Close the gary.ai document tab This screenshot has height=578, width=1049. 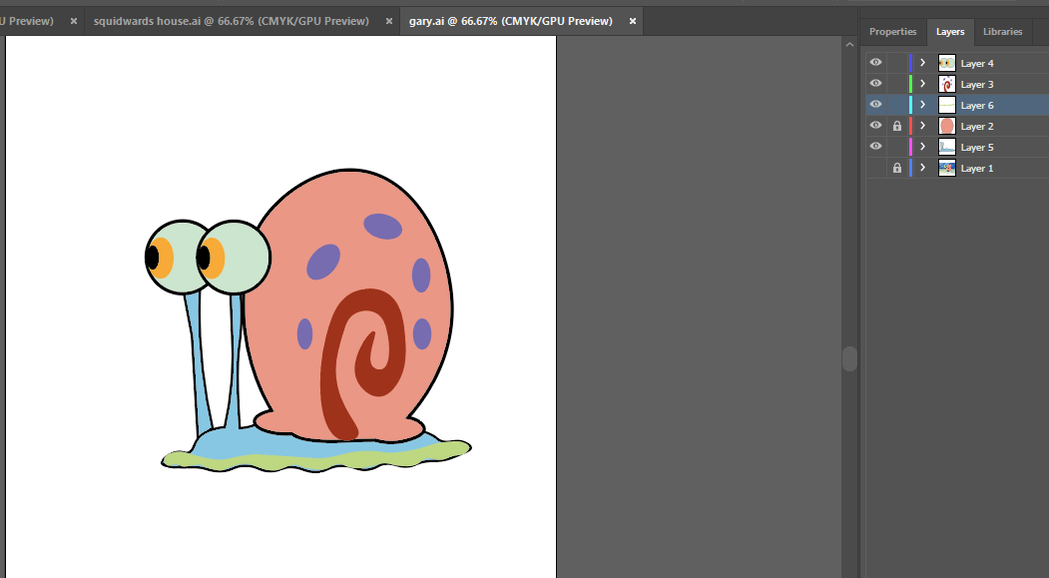coord(632,21)
